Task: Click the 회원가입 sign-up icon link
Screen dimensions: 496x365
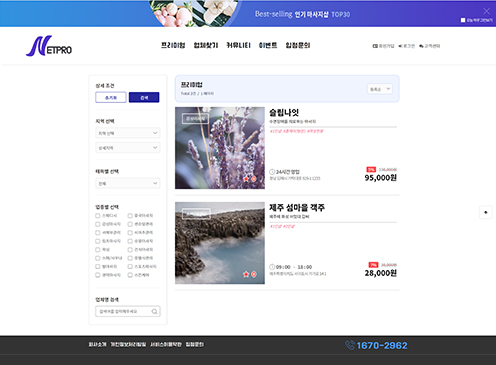Action: (x=383, y=46)
